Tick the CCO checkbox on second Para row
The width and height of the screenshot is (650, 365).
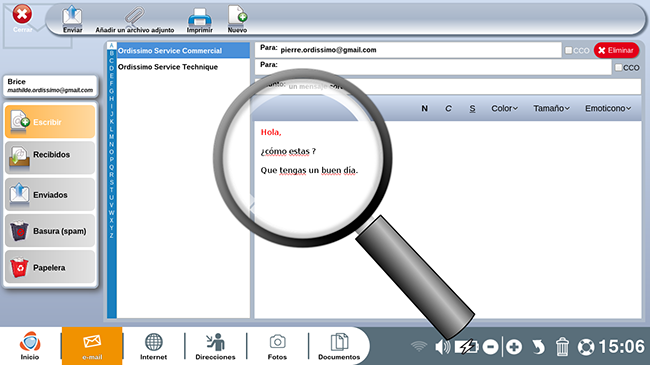[618, 67]
